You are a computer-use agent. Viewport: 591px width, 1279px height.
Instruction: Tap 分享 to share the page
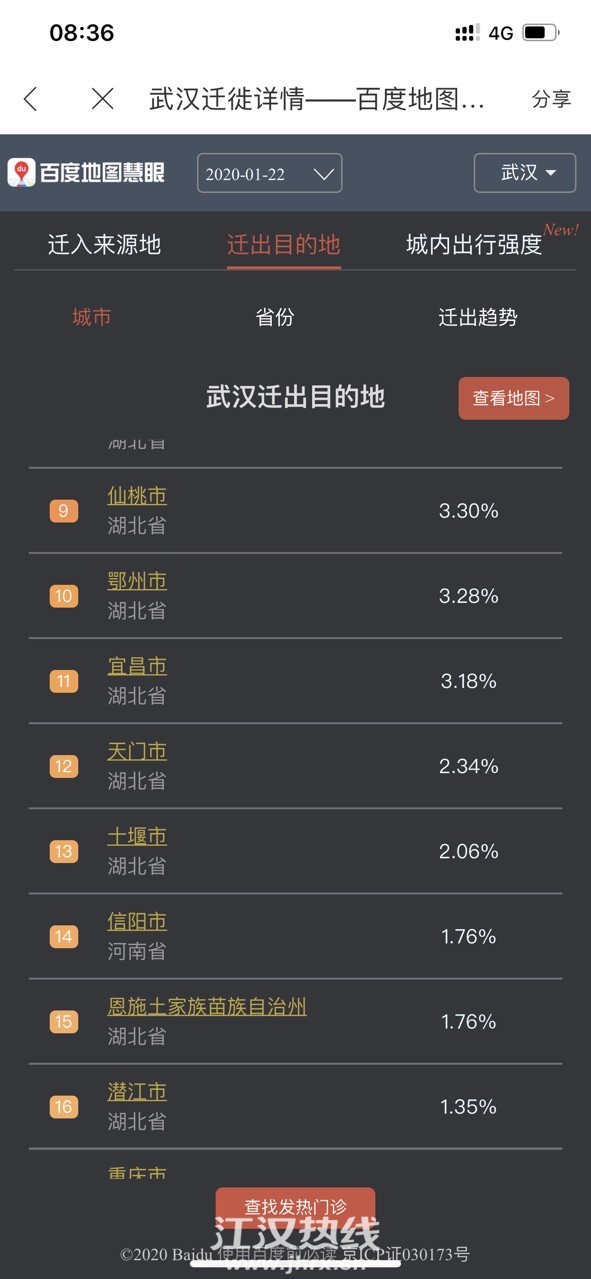551,99
